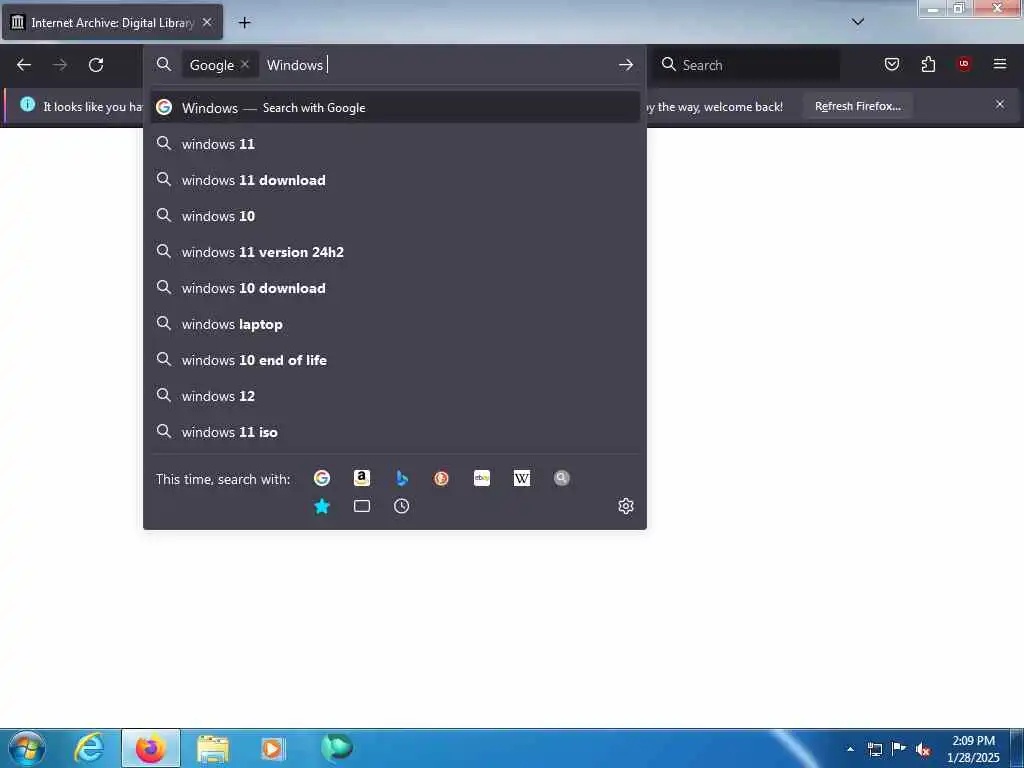Select suggestion 'windows laptop'
This screenshot has width=1024, height=768.
(x=395, y=324)
